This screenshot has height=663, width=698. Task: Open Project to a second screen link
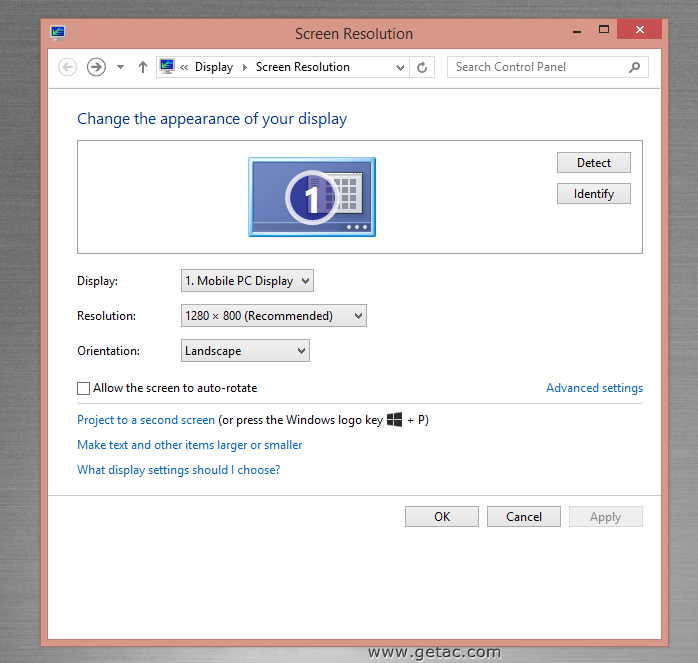(x=146, y=420)
